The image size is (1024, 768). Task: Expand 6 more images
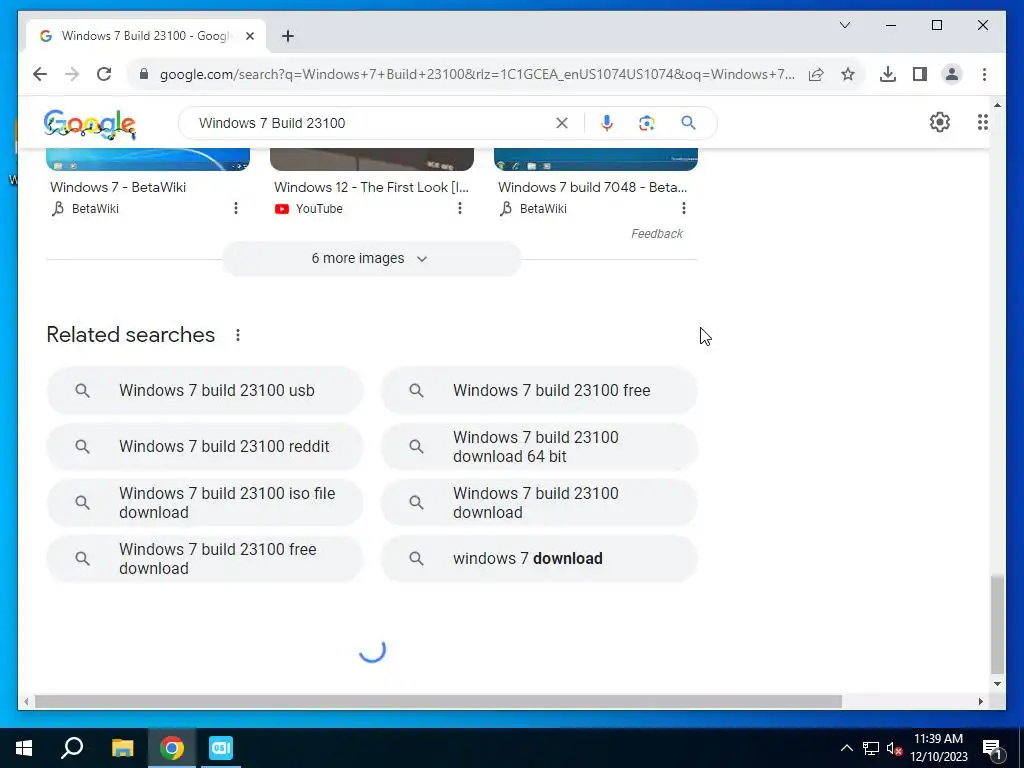371,259
